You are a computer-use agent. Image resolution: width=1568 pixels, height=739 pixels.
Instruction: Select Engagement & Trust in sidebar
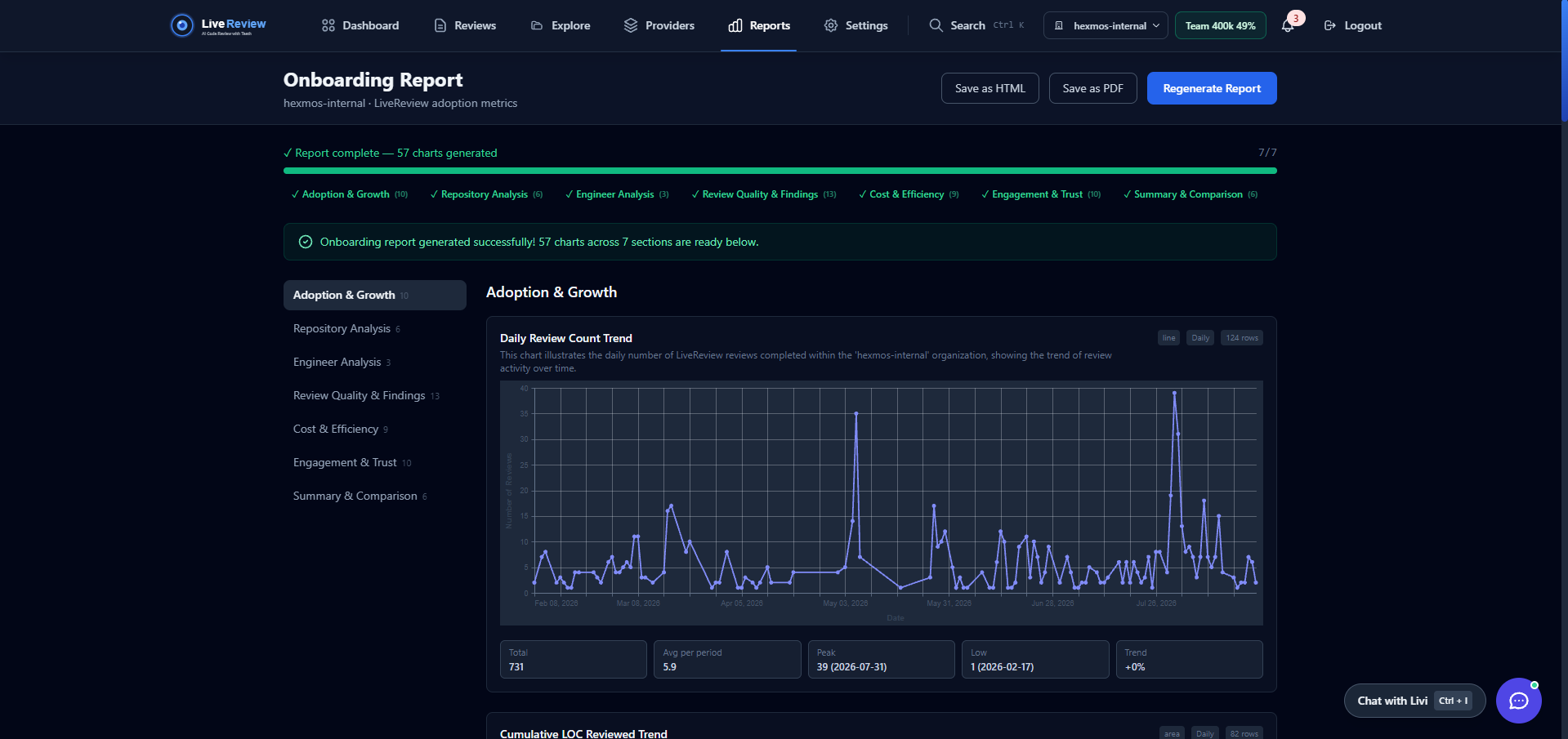[x=375, y=462]
